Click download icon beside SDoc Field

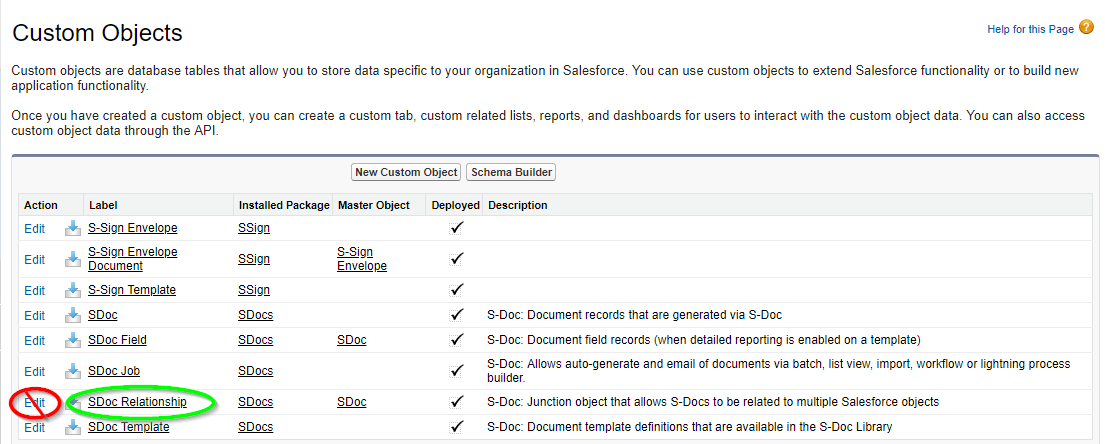click(x=73, y=340)
